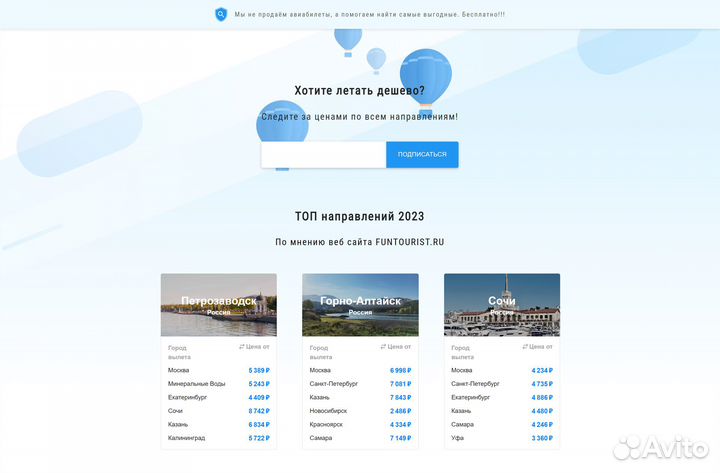Click the swap arrows icon in Петрозаводск card

242,347
